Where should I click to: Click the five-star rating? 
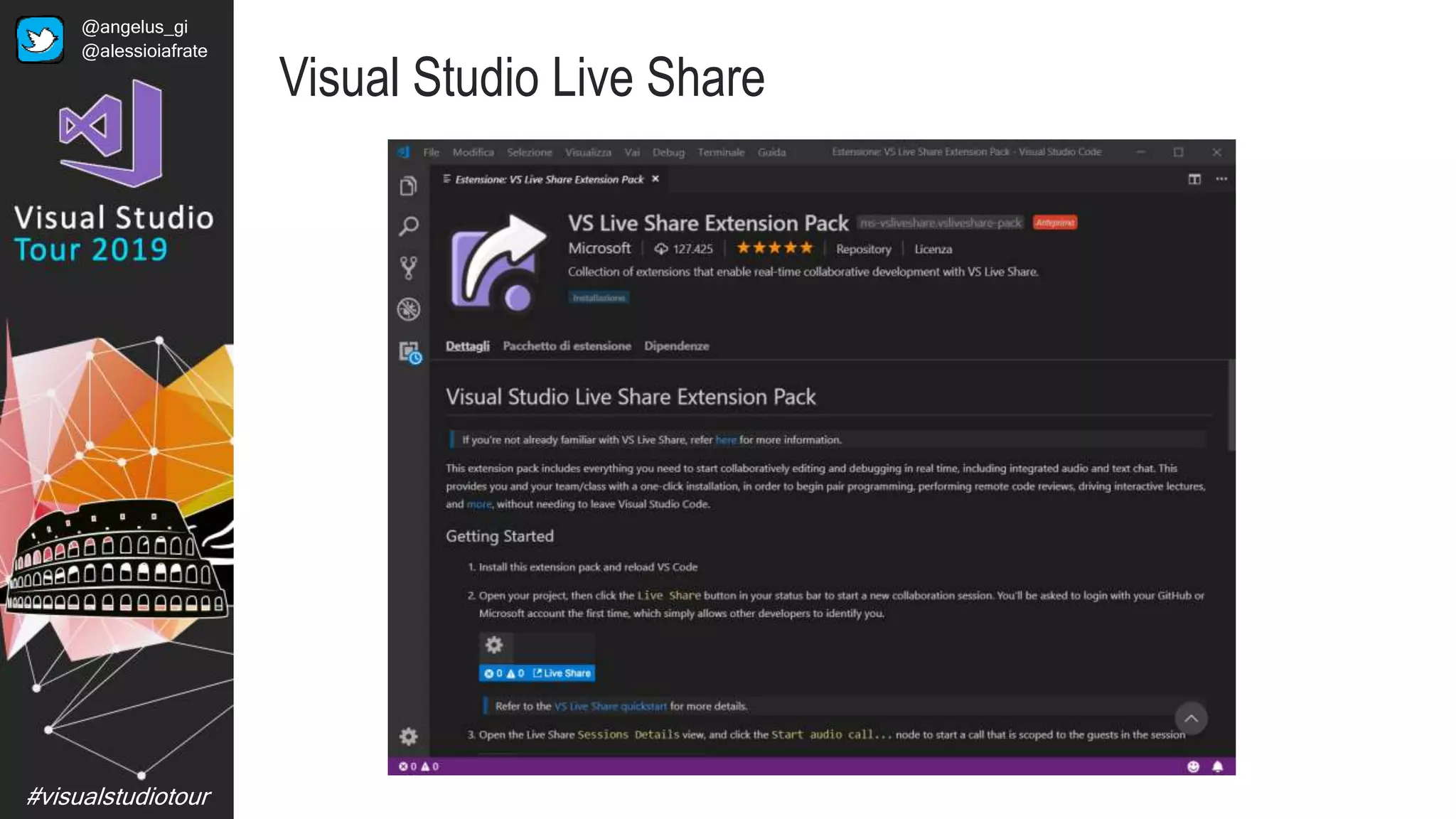774,248
